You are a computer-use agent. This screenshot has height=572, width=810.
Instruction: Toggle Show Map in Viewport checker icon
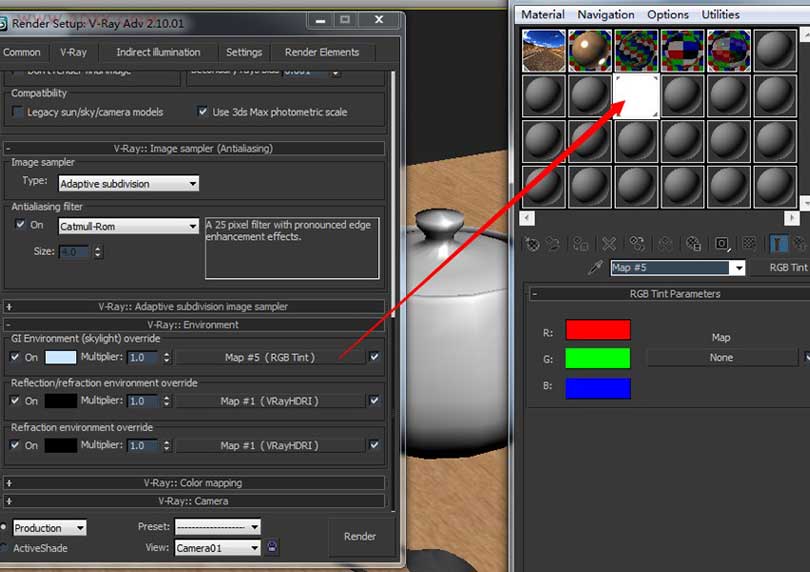(749, 243)
